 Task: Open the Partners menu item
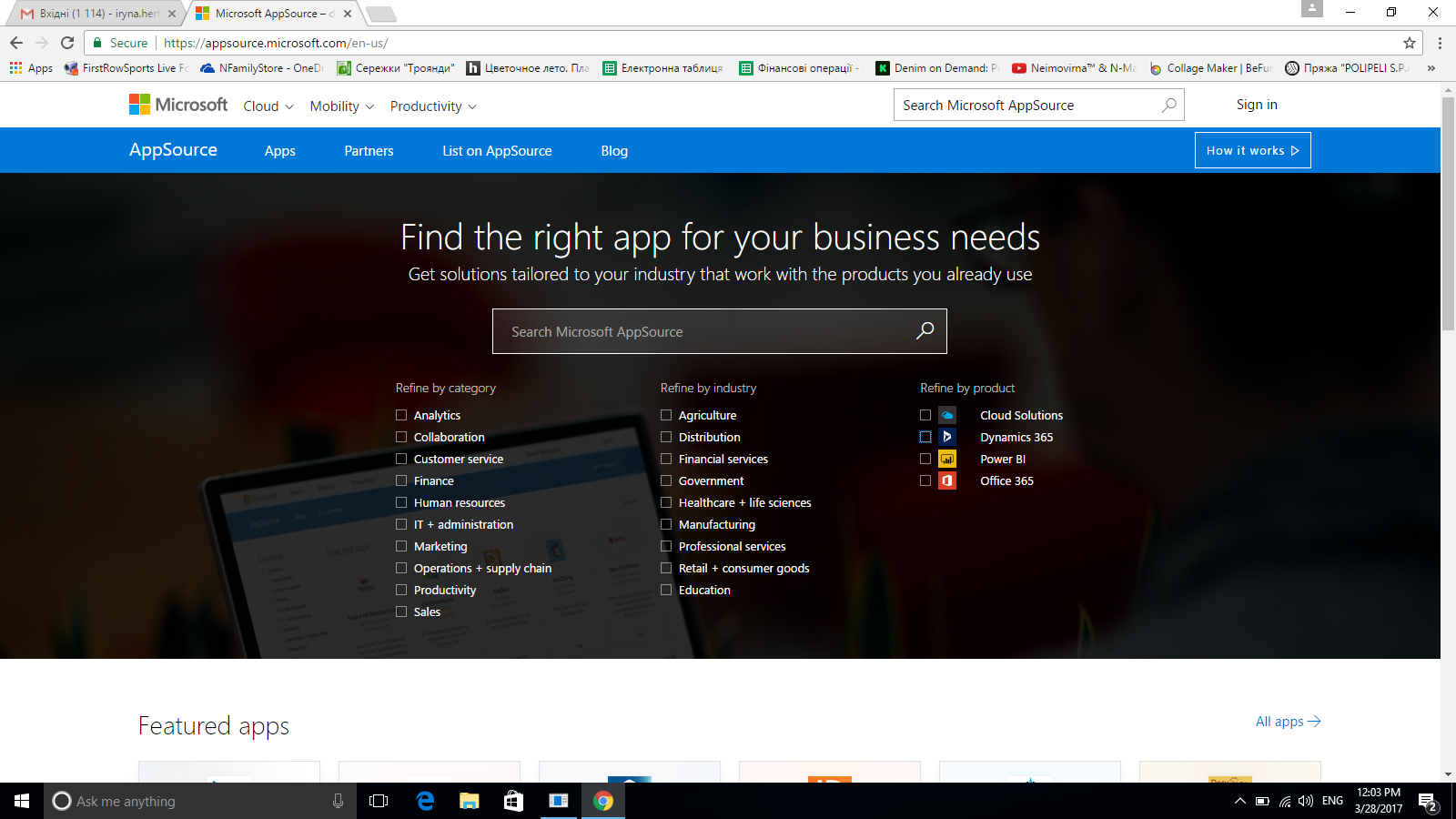pyautogui.click(x=369, y=151)
